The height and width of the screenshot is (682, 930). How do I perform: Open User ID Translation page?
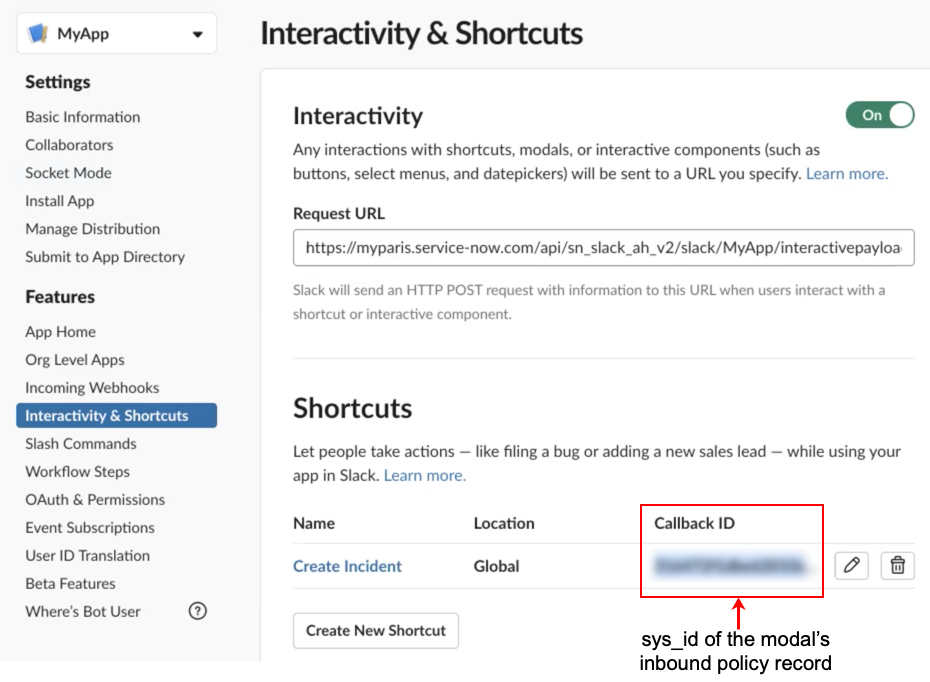coord(87,556)
